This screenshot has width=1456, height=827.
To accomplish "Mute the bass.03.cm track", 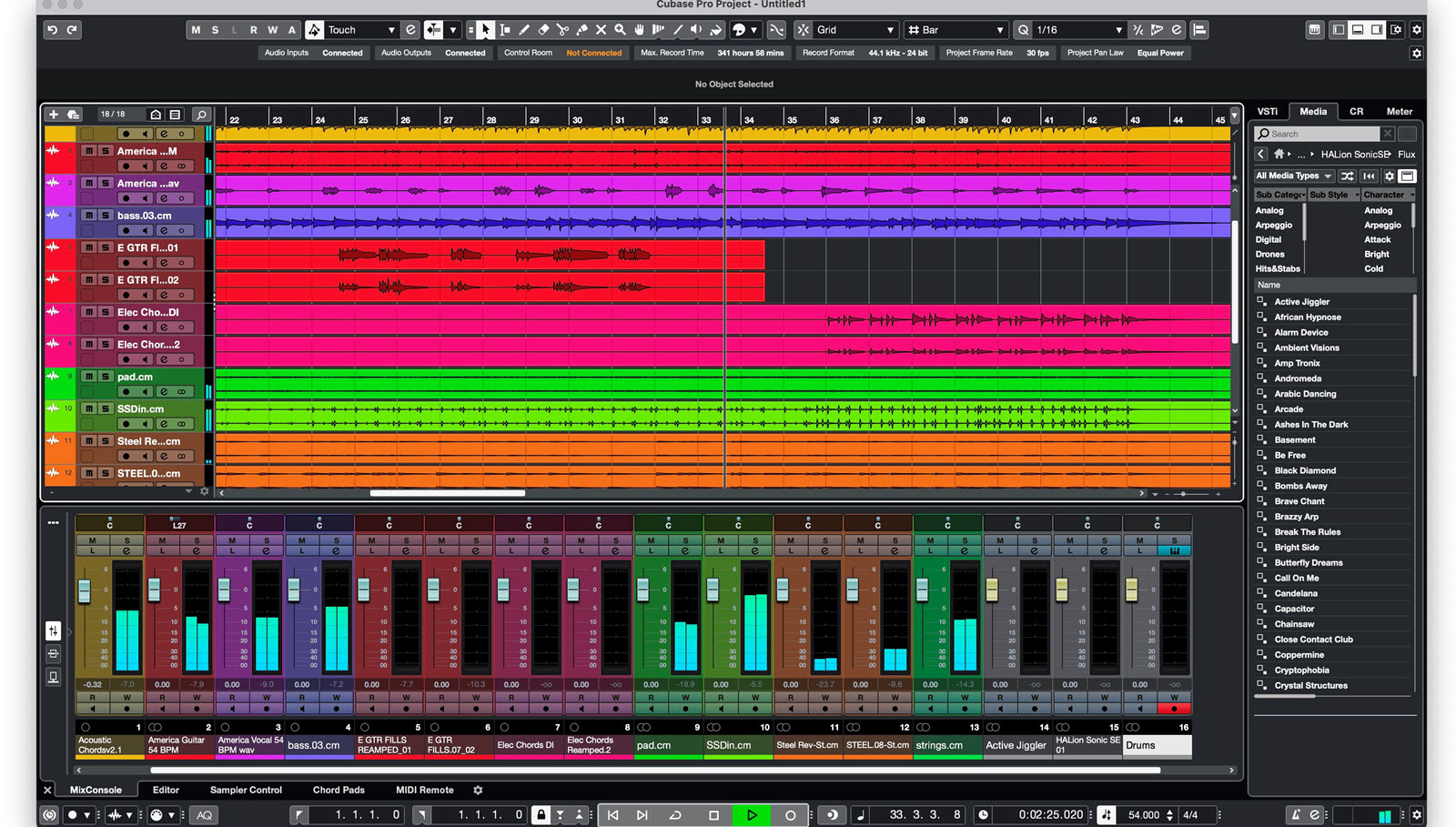I will point(88,216).
